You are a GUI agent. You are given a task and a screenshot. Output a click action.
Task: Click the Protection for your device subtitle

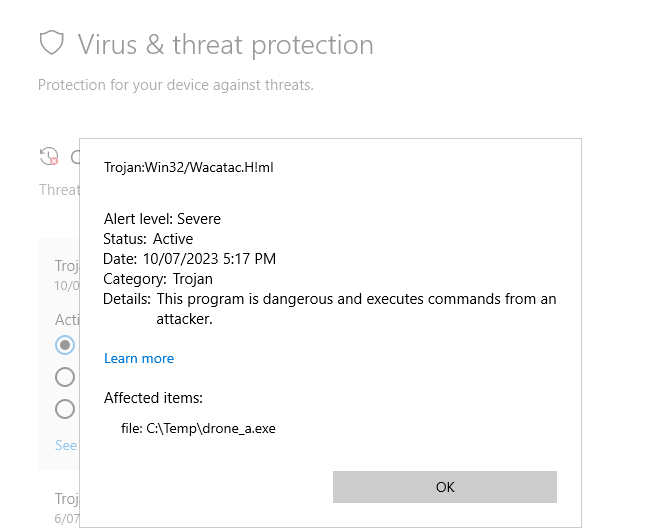click(x=176, y=85)
